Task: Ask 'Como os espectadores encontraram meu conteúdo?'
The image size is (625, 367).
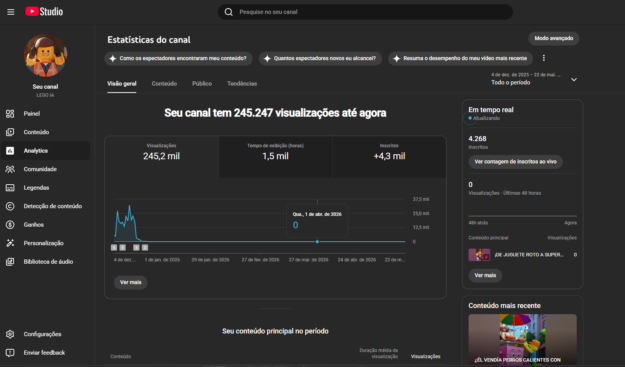Action: [x=178, y=59]
